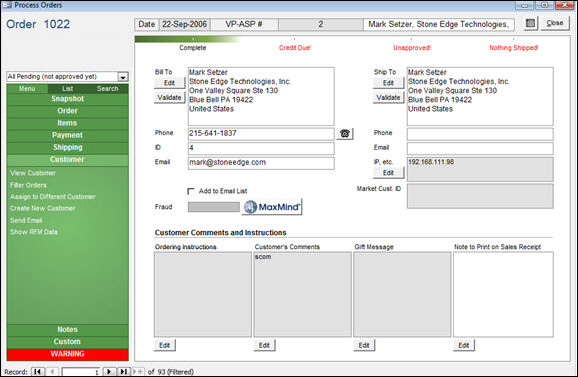This screenshot has width=578, height=377.
Task: Enable the Add to Email List checkbox
Action: pyautogui.click(x=191, y=191)
